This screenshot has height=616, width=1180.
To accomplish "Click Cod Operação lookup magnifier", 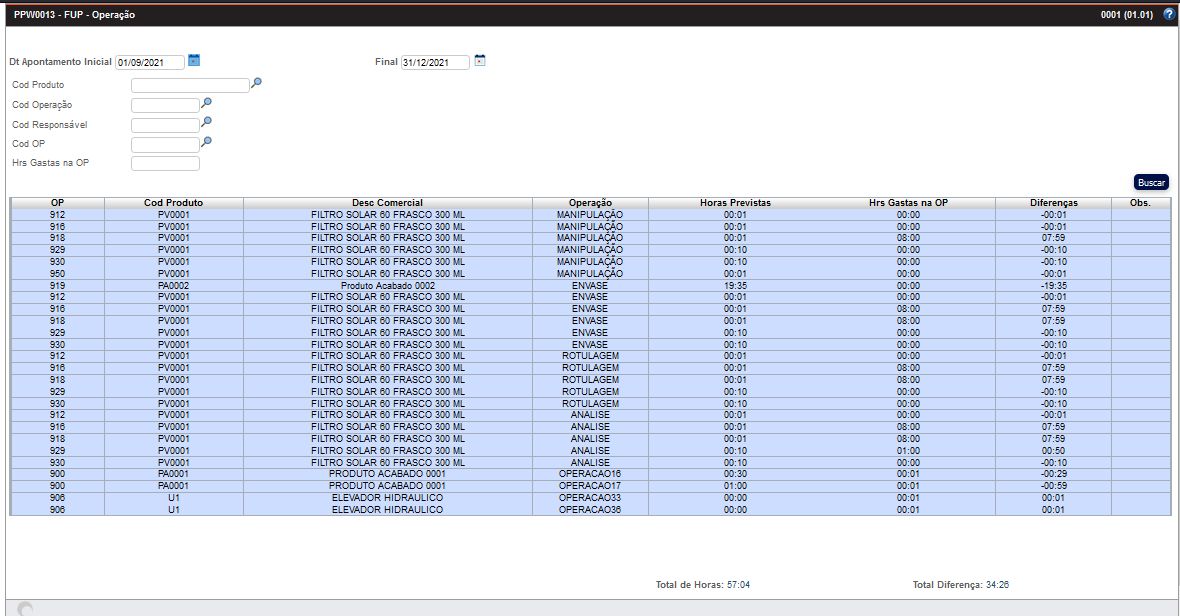I will click(207, 103).
